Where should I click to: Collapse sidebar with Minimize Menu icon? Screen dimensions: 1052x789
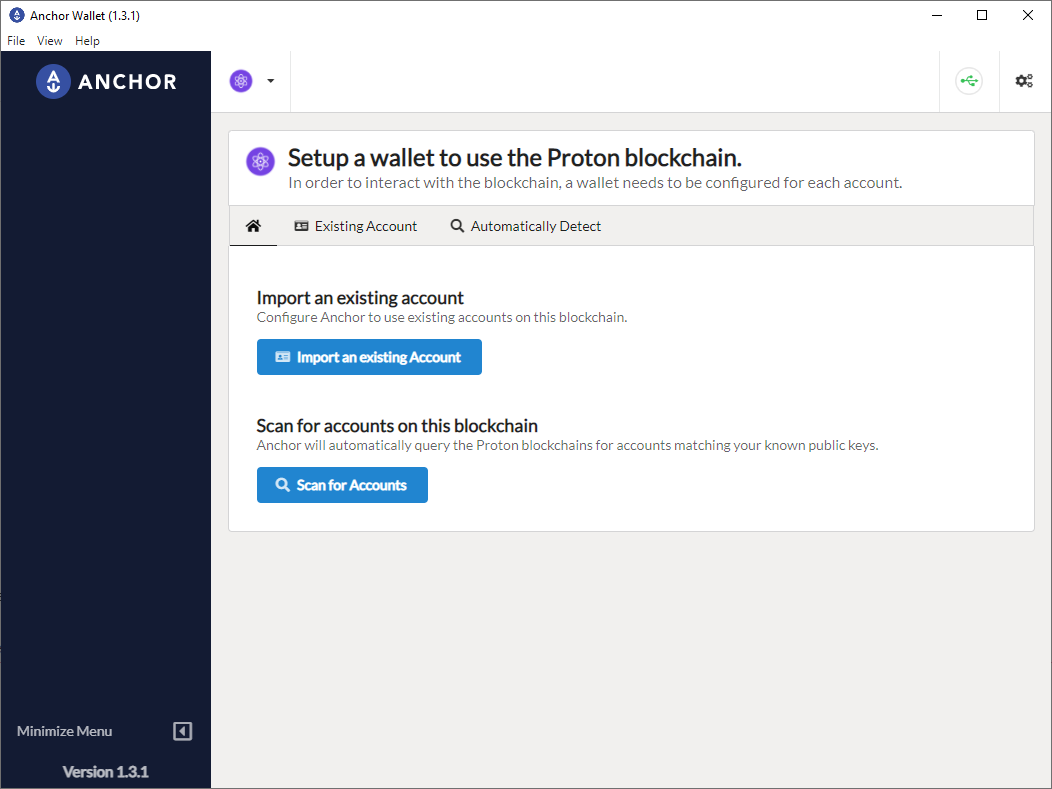pos(182,731)
